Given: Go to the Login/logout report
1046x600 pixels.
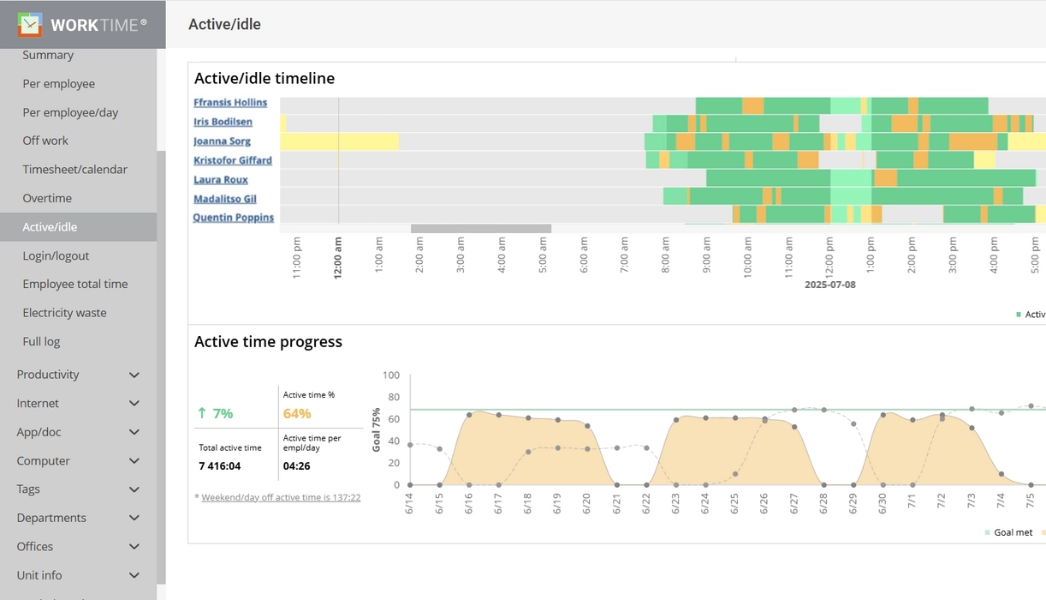Looking at the screenshot, I should (56, 256).
